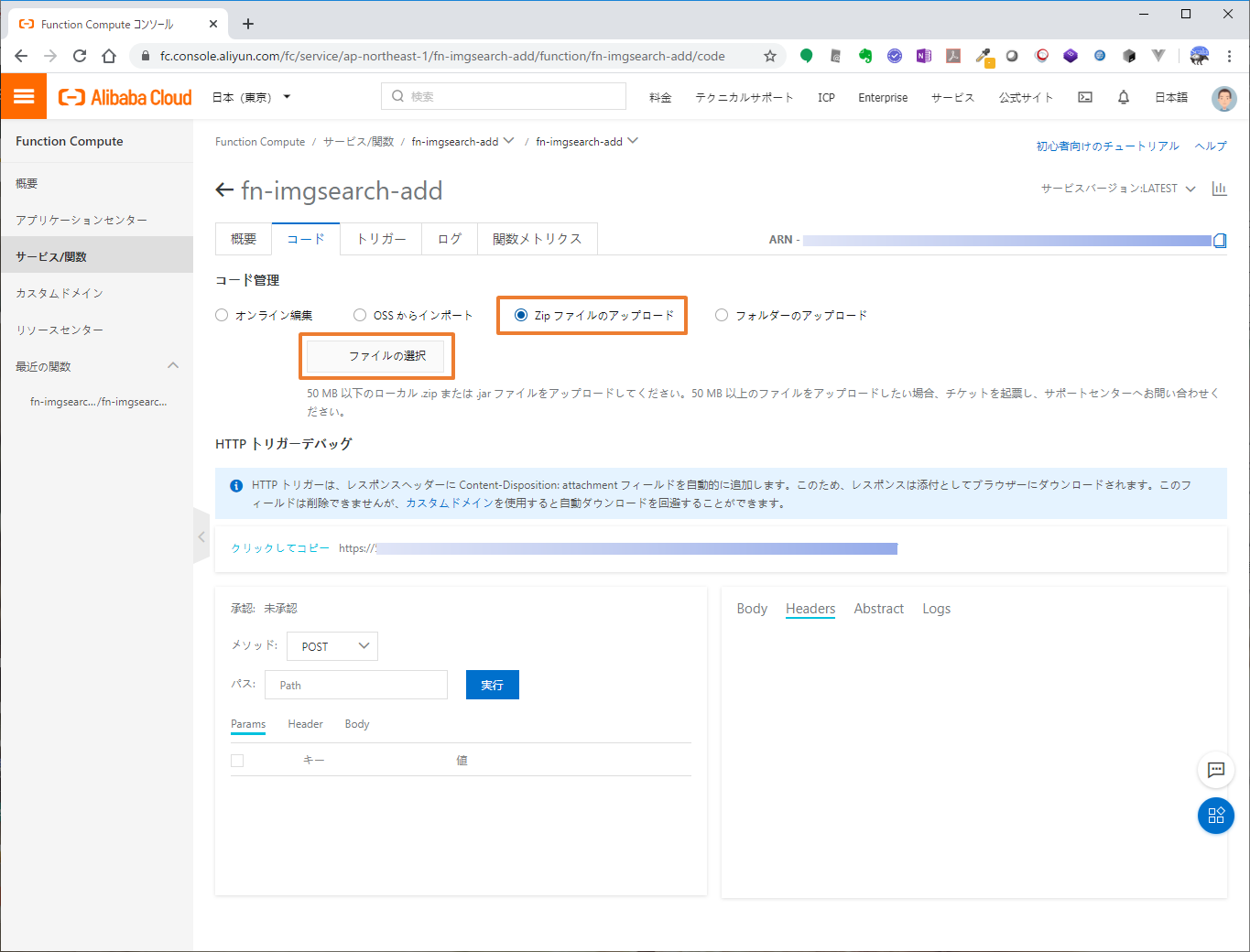Open the ヘルプ link
The image size is (1250, 952).
[1211, 146]
